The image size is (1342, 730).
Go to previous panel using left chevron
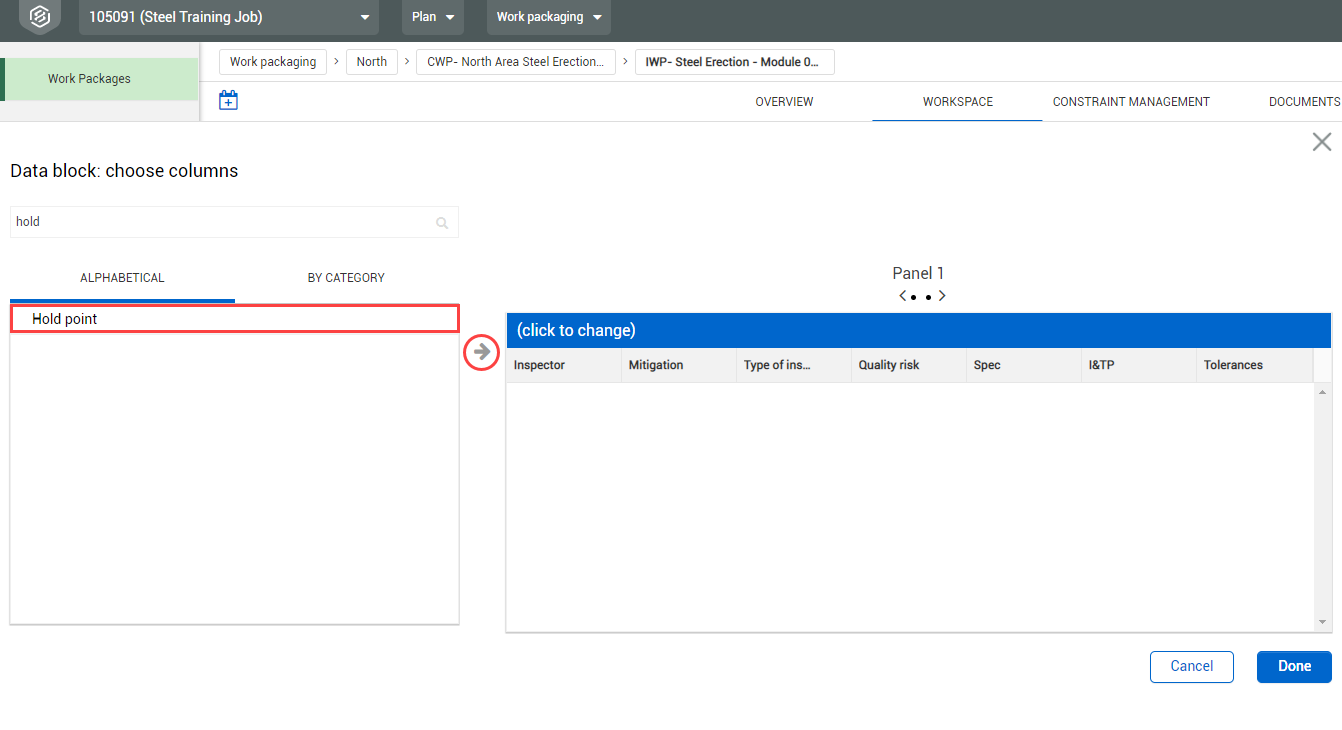(x=902, y=296)
